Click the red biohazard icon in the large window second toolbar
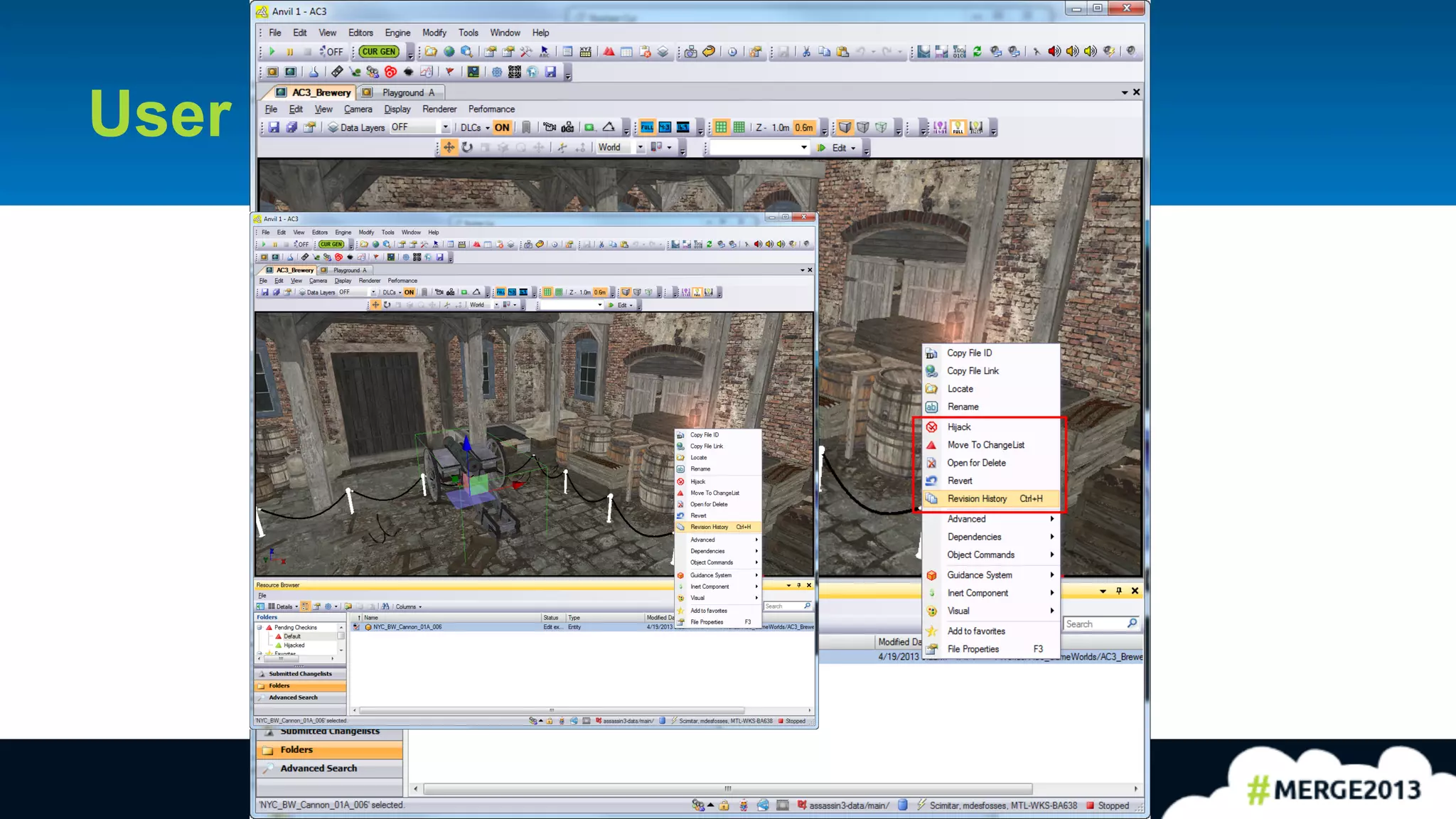 pos(390,72)
